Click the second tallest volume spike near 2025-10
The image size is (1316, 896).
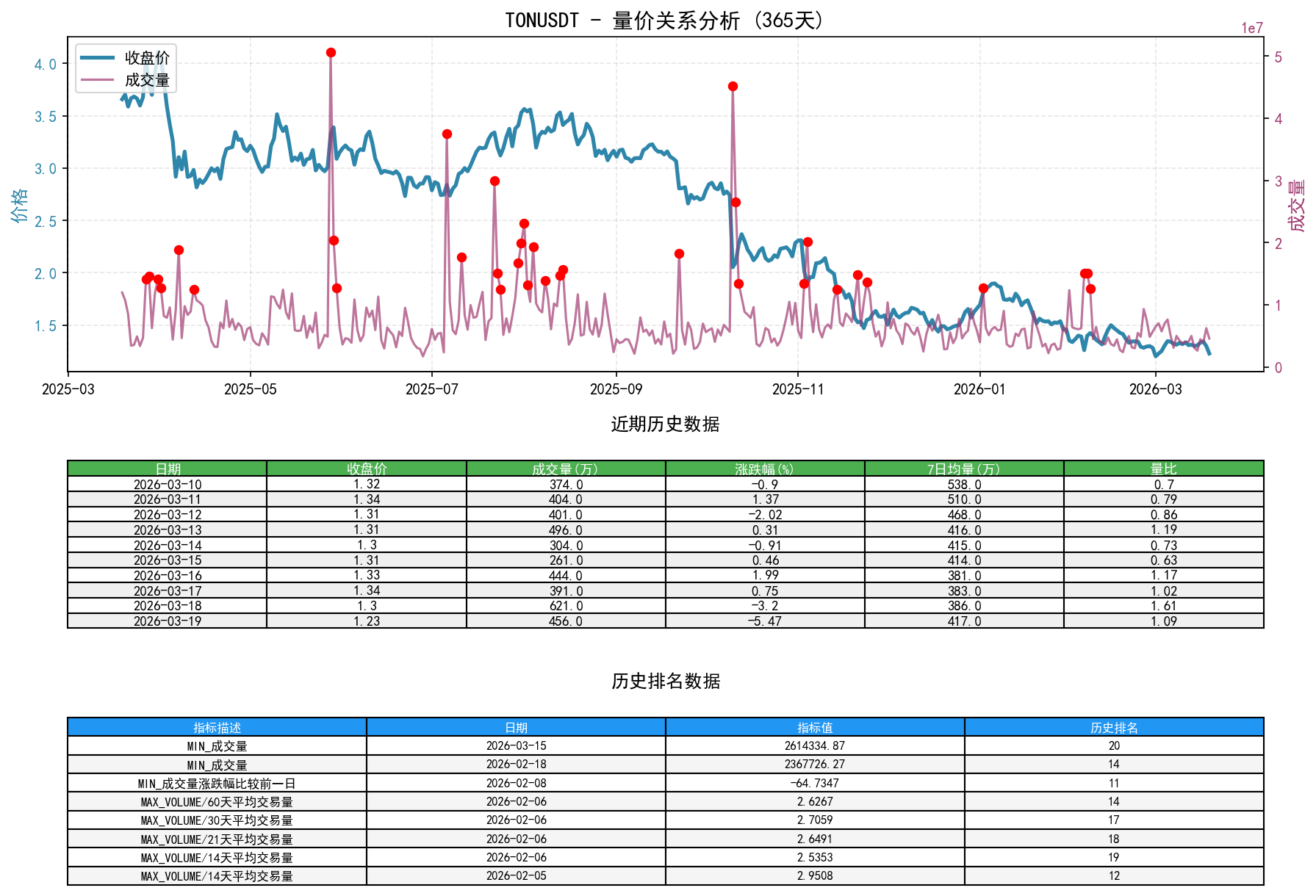tap(732, 87)
